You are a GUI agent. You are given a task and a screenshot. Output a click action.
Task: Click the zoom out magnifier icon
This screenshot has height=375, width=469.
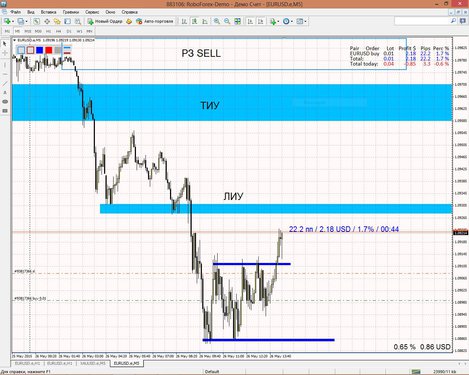pyautogui.click(x=227, y=21)
